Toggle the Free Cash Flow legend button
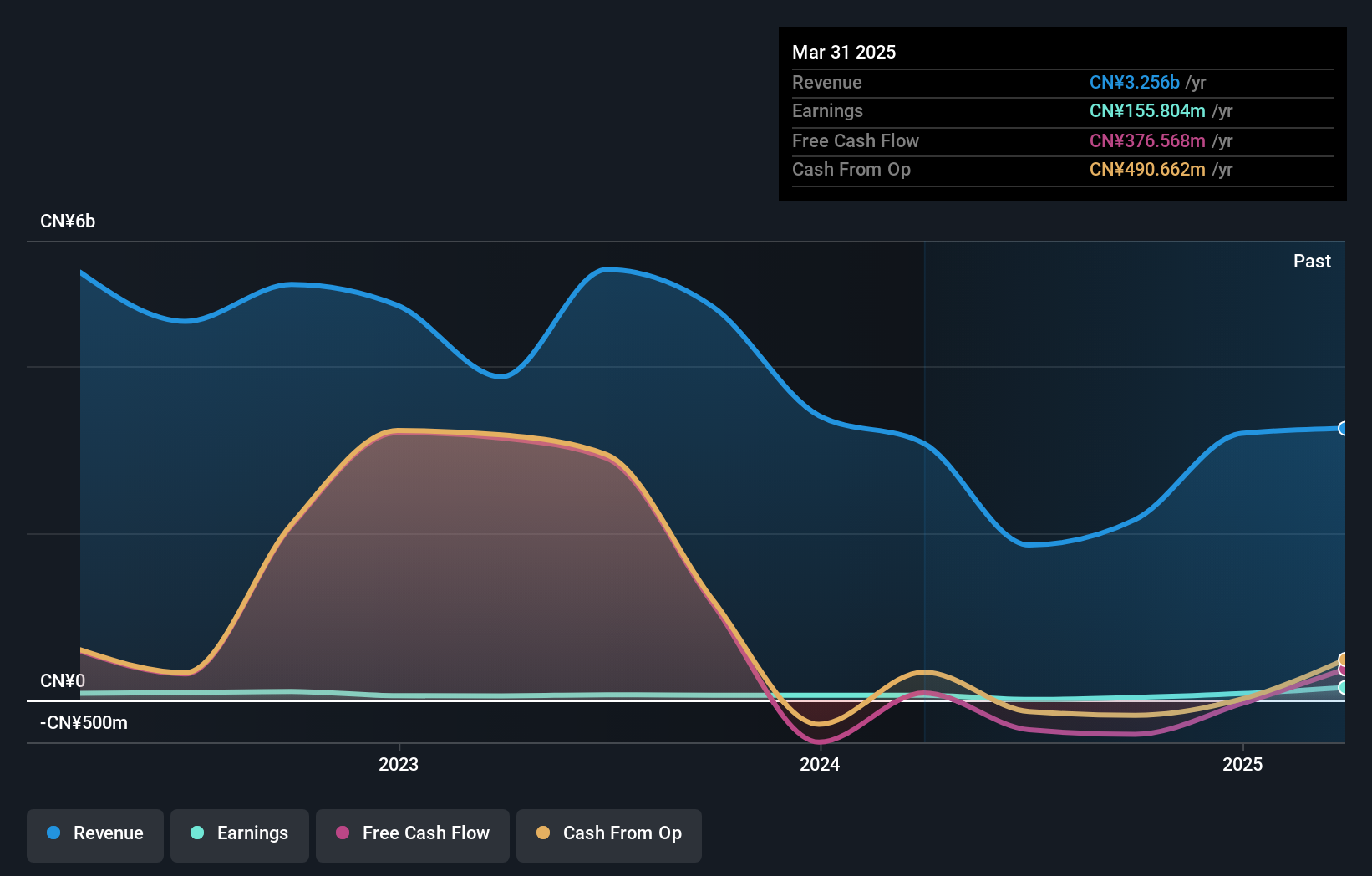1372x876 pixels. click(x=413, y=835)
